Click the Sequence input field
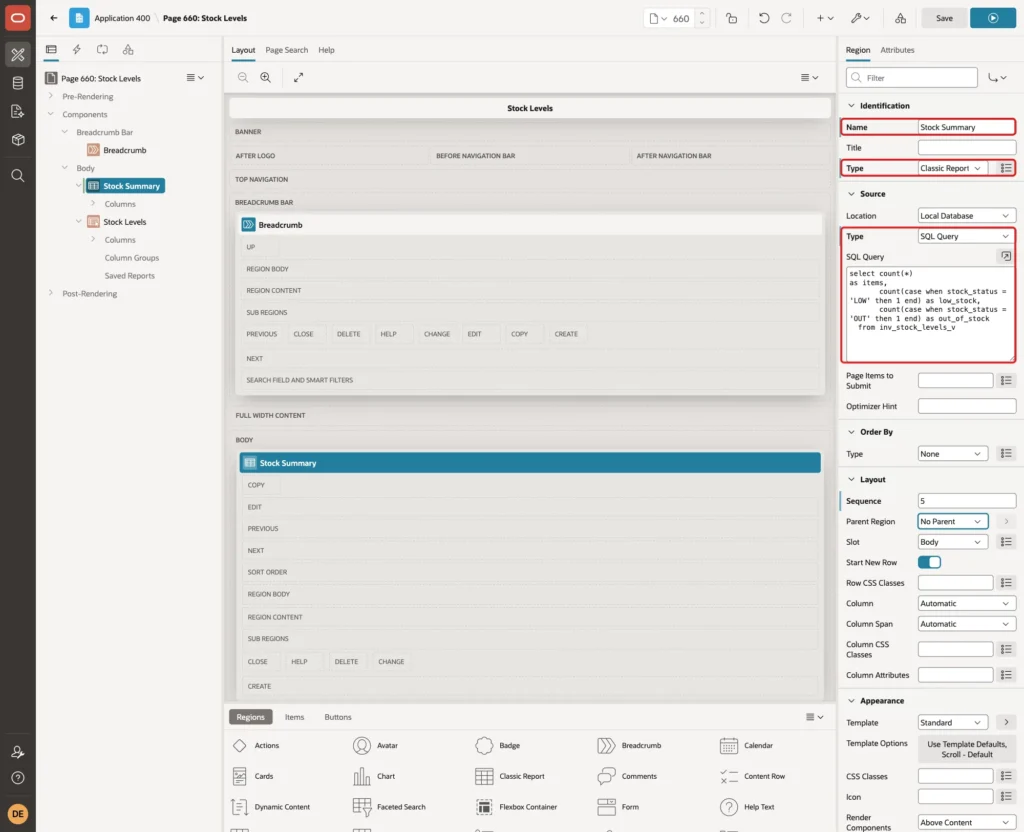The height and width of the screenshot is (832, 1024). click(967, 501)
